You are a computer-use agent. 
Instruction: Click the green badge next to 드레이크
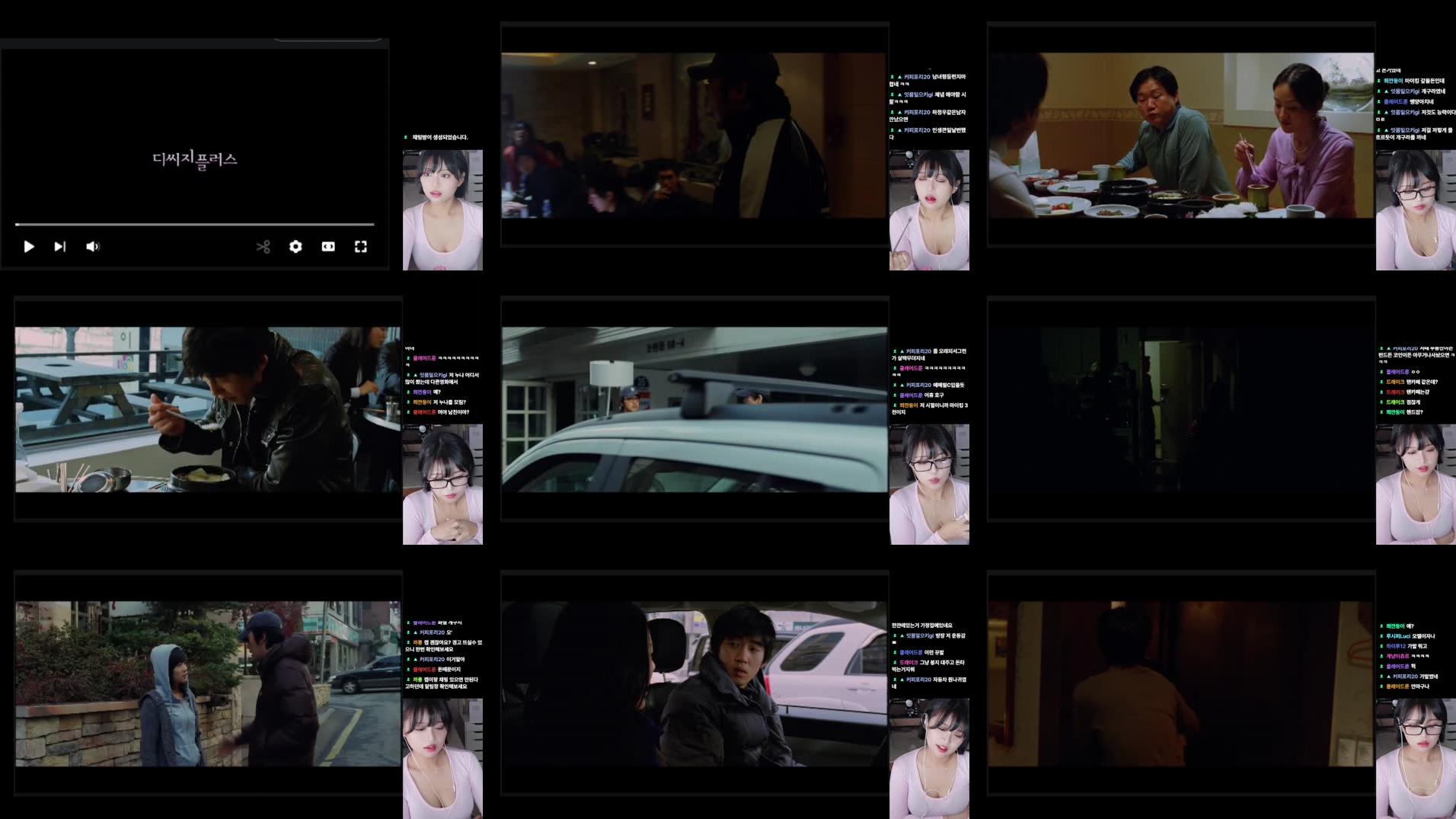point(1381,402)
